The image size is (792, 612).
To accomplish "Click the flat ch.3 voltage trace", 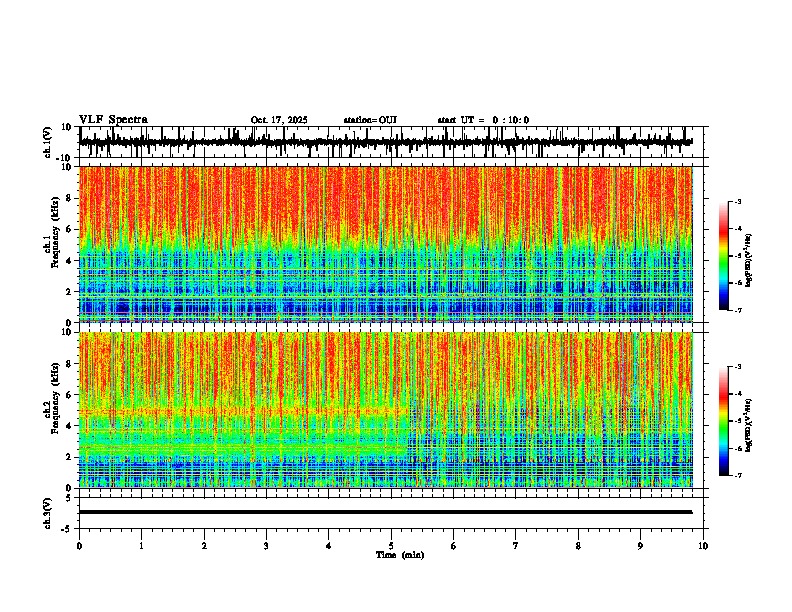I will pyautogui.click(x=386, y=512).
